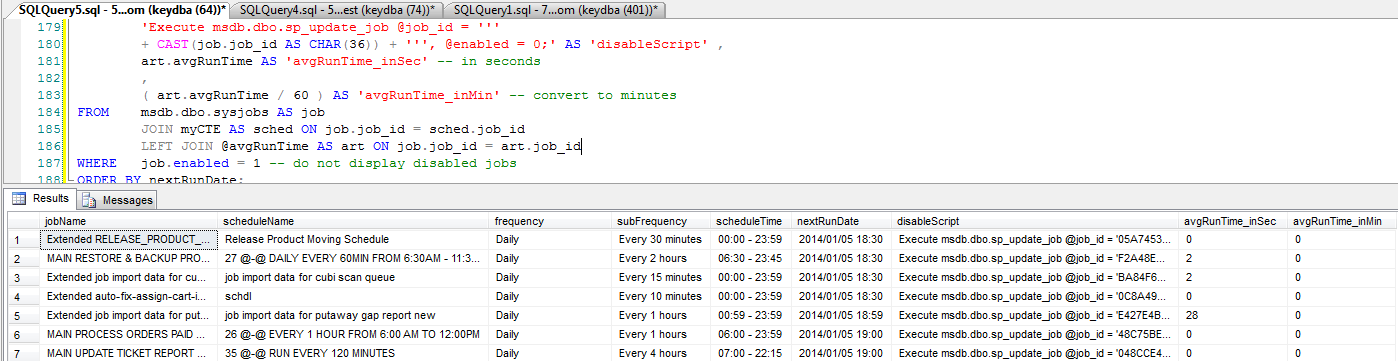Click the 'Every 15 minutes' cell
The height and width of the screenshot is (361, 1398).
661,278
